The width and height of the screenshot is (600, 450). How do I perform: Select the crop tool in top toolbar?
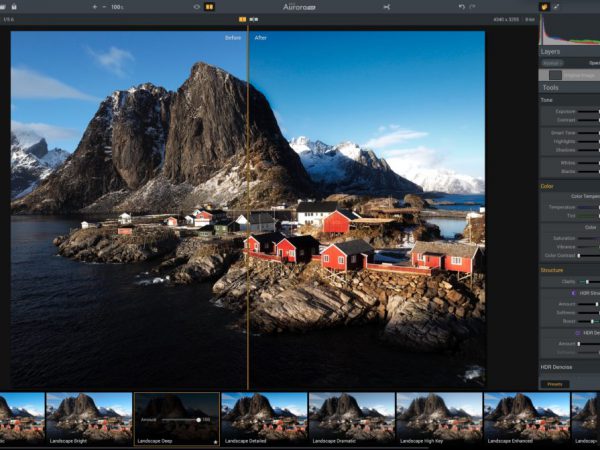[386, 7]
